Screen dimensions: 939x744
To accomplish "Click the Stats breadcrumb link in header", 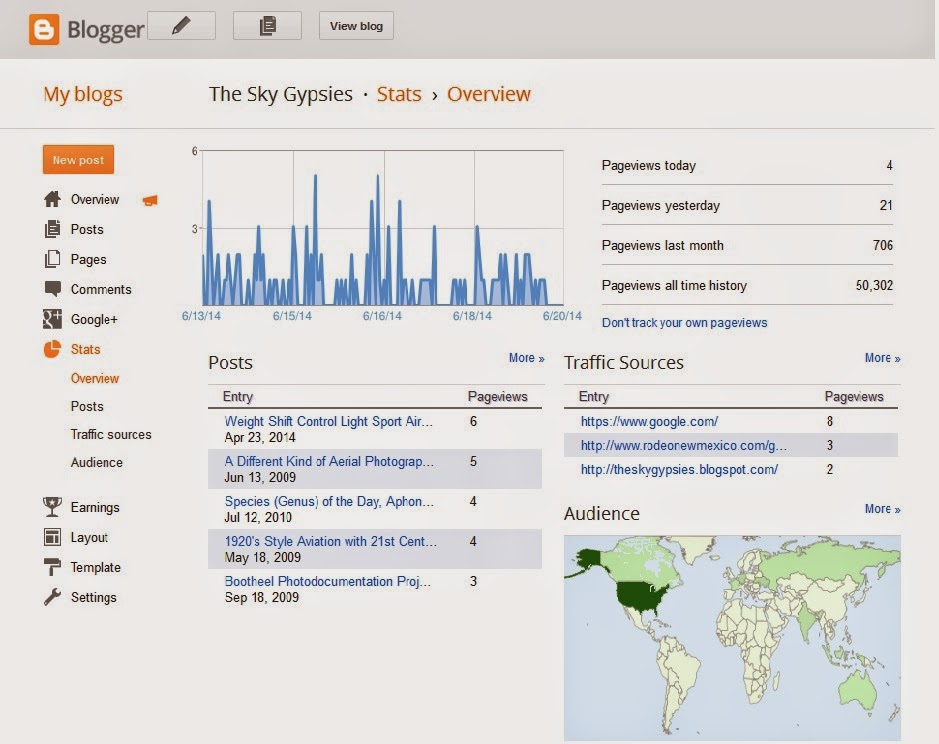I will point(399,94).
